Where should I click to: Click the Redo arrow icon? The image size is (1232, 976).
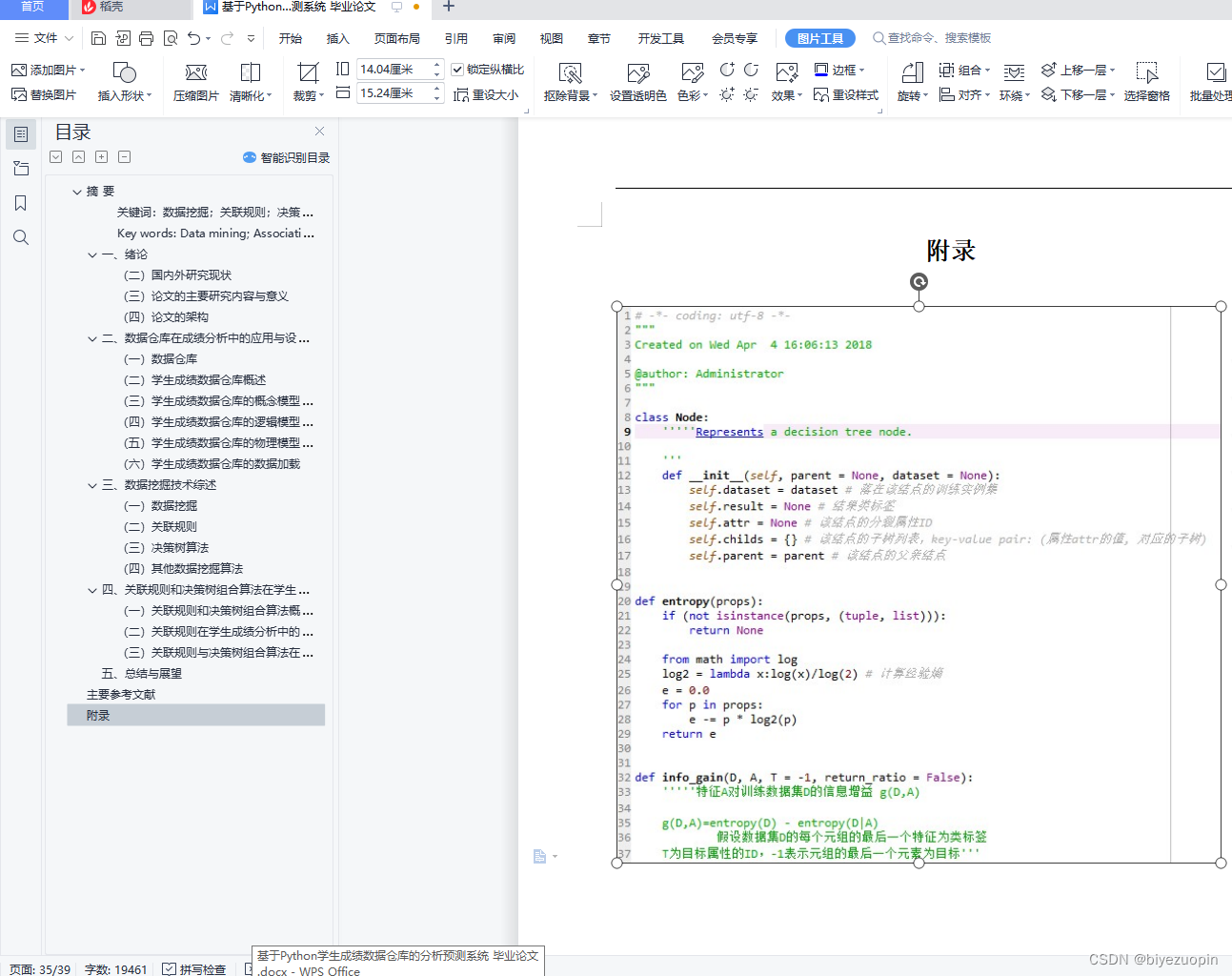[227, 38]
